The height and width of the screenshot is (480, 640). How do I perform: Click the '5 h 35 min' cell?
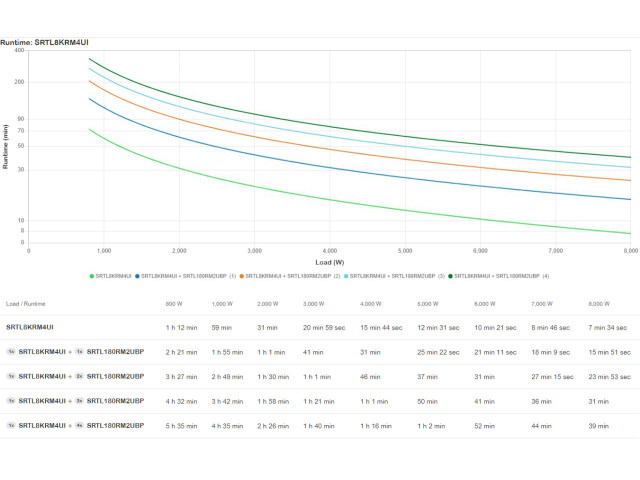tap(181, 426)
